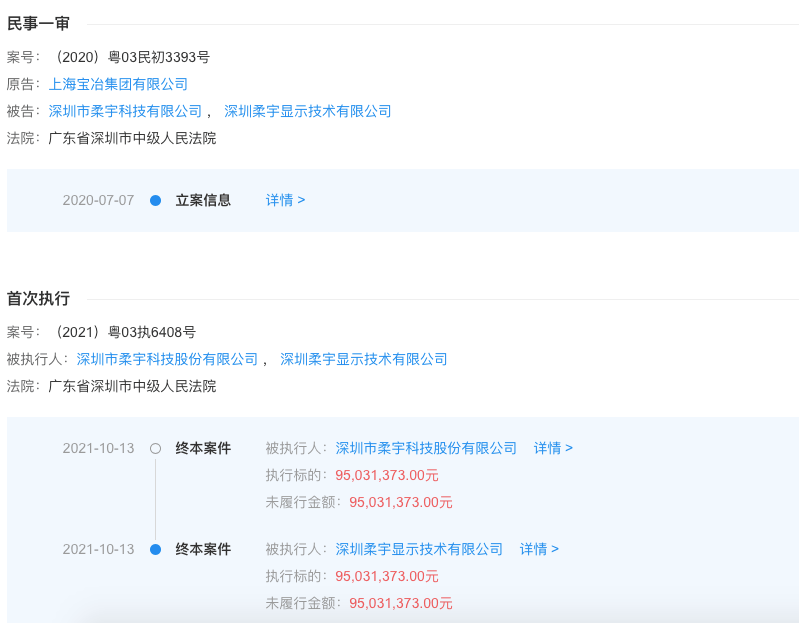799x623 pixels.
Task: Click date 2020-07-07
Action: point(98,200)
